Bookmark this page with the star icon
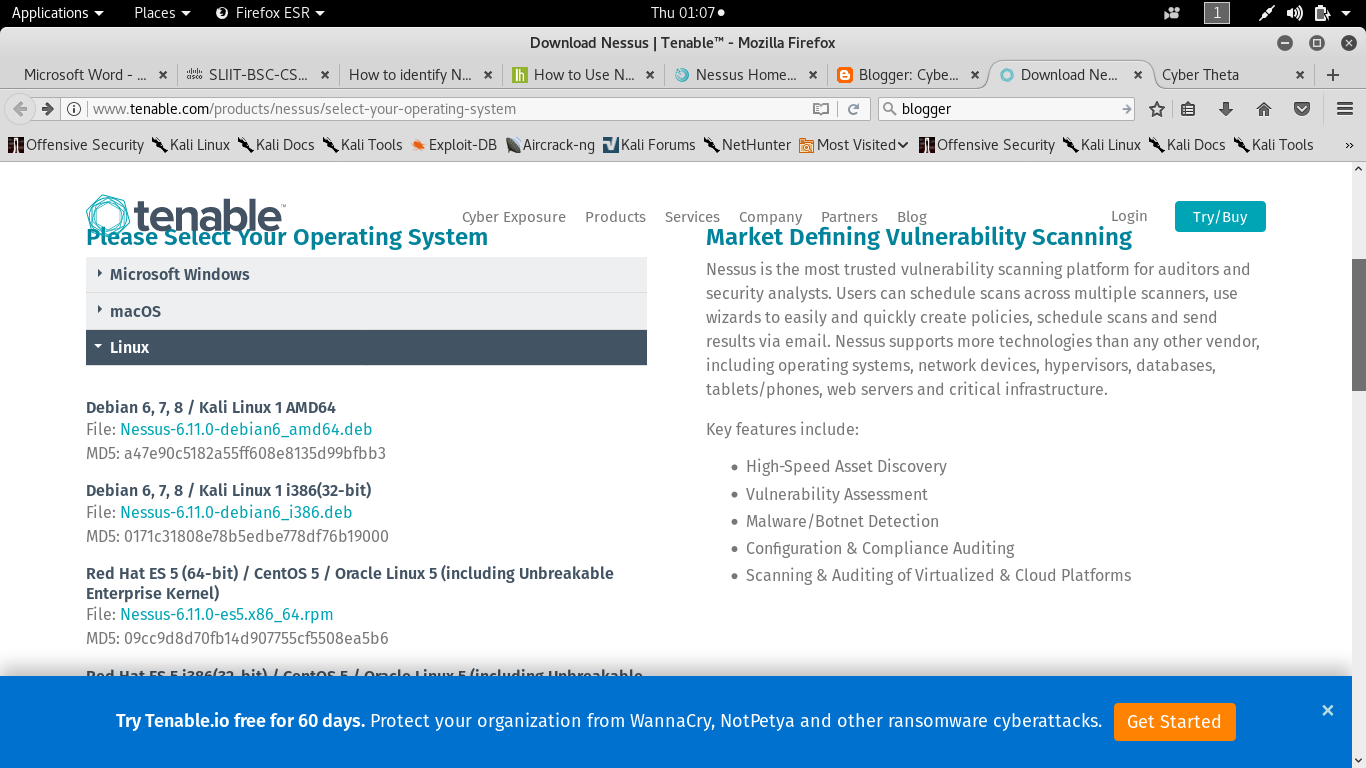This screenshot has width=1366, height=768. (1157, 109)
